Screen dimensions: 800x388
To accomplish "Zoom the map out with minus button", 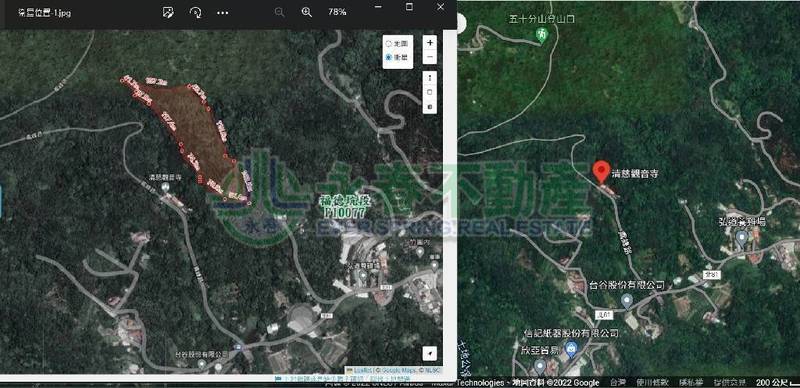I will (x=430, y=57).
